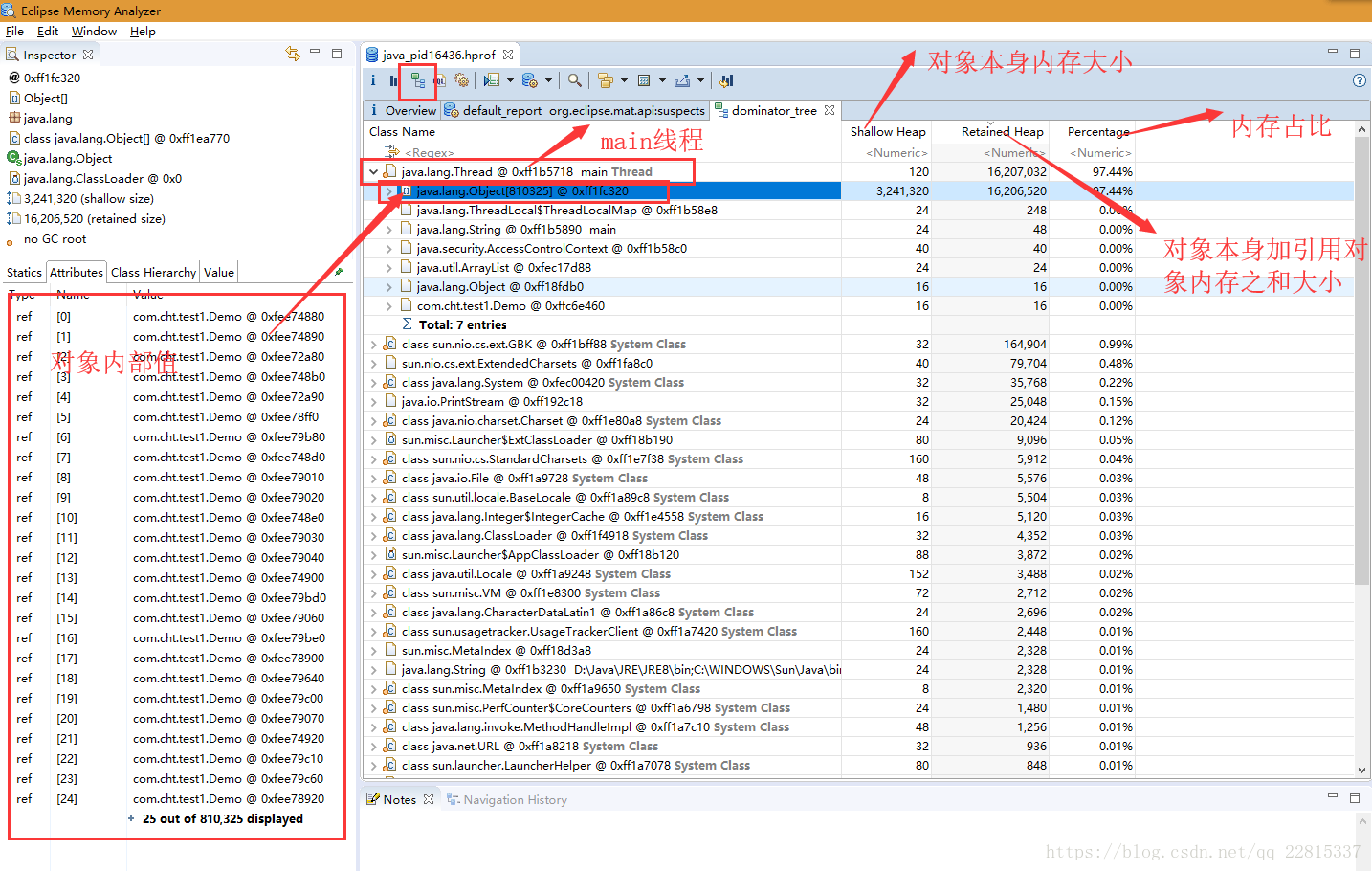
Task: Open the File menu
Action: click(x=14, y=32)
